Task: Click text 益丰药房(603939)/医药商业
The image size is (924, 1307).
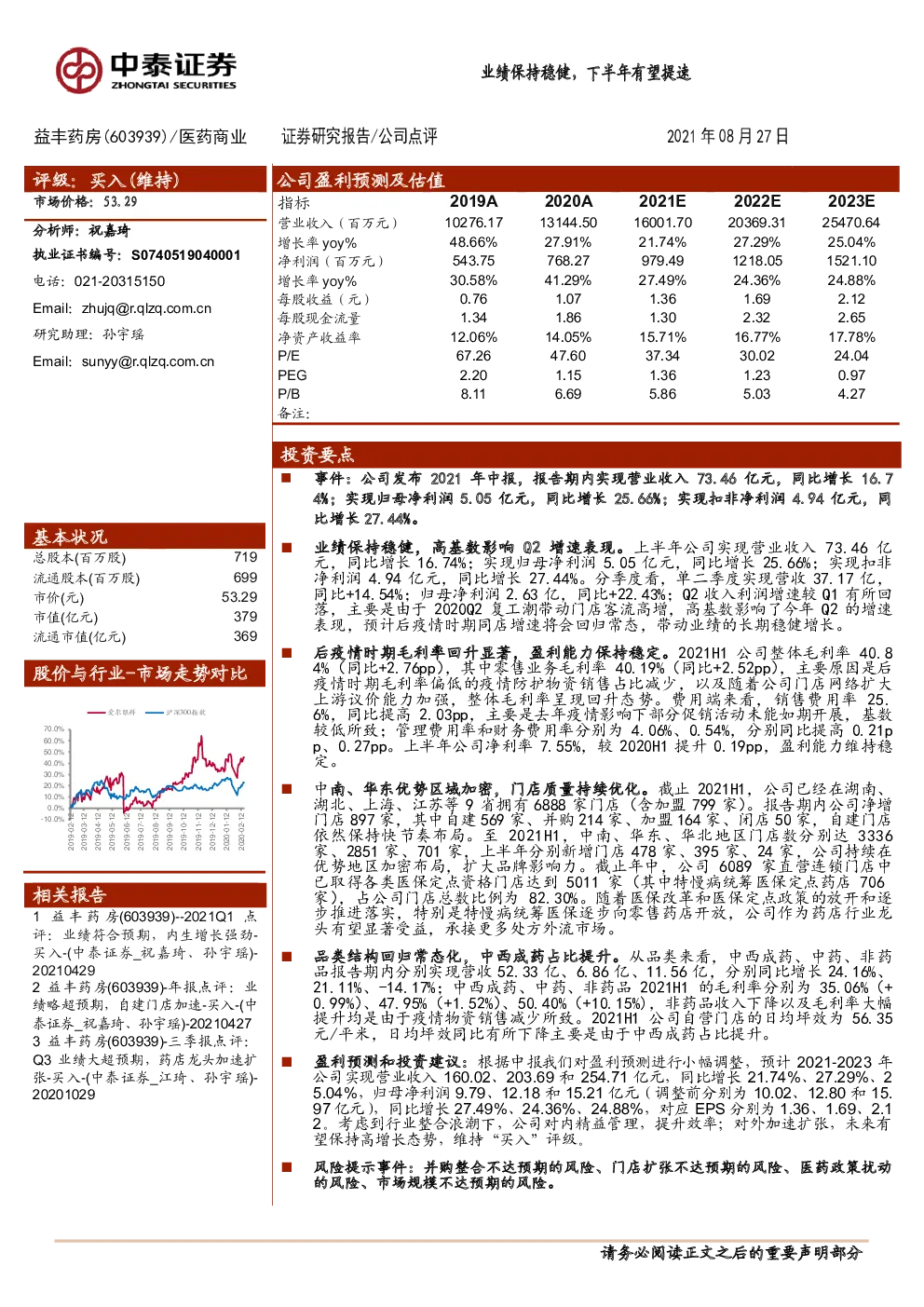Action: click(141, 137)
